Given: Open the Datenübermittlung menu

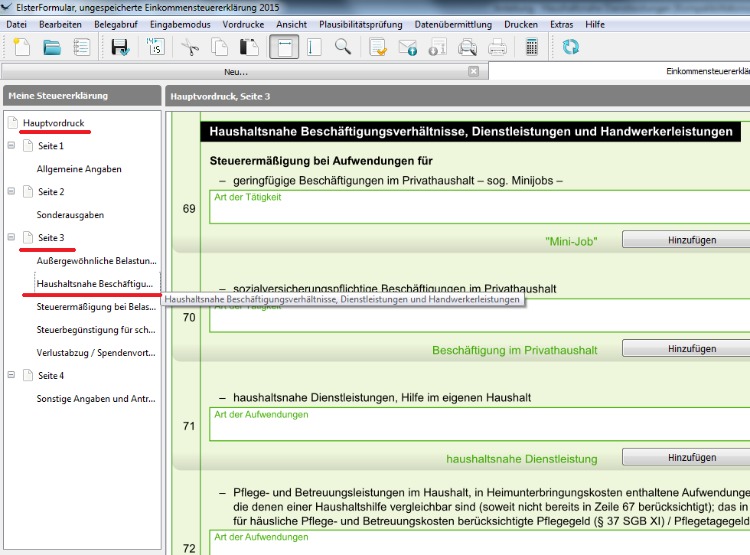Looking at the screenshot, I should [453, 24].
